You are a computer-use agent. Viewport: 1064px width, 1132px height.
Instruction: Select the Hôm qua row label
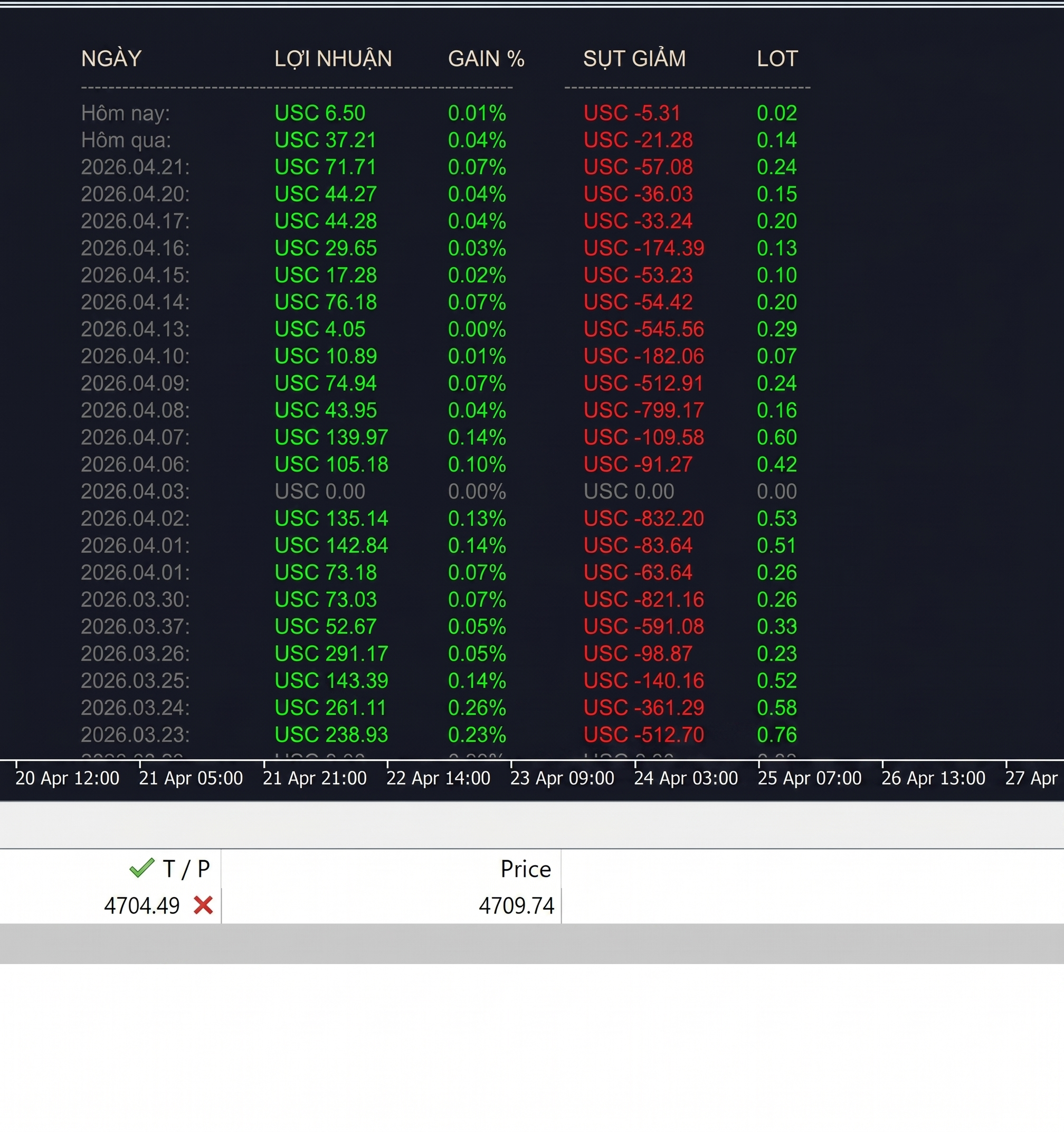click(126, 140)
